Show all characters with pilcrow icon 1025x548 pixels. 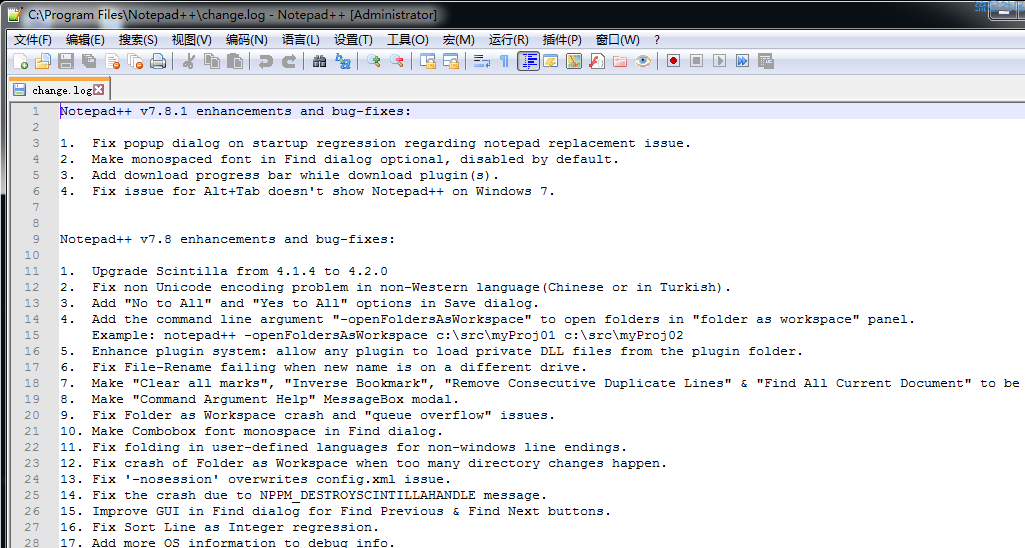tap(504, 61)
